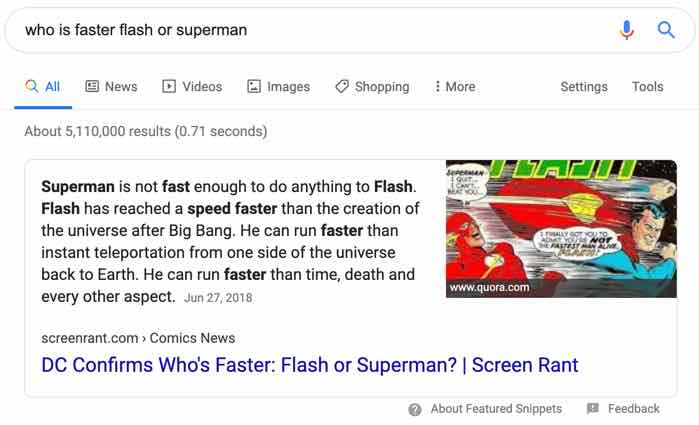Image resolution: width=699 pixels, height=425 pixels.
Task: Click the question mark help icon
Action: click(415, 409)
